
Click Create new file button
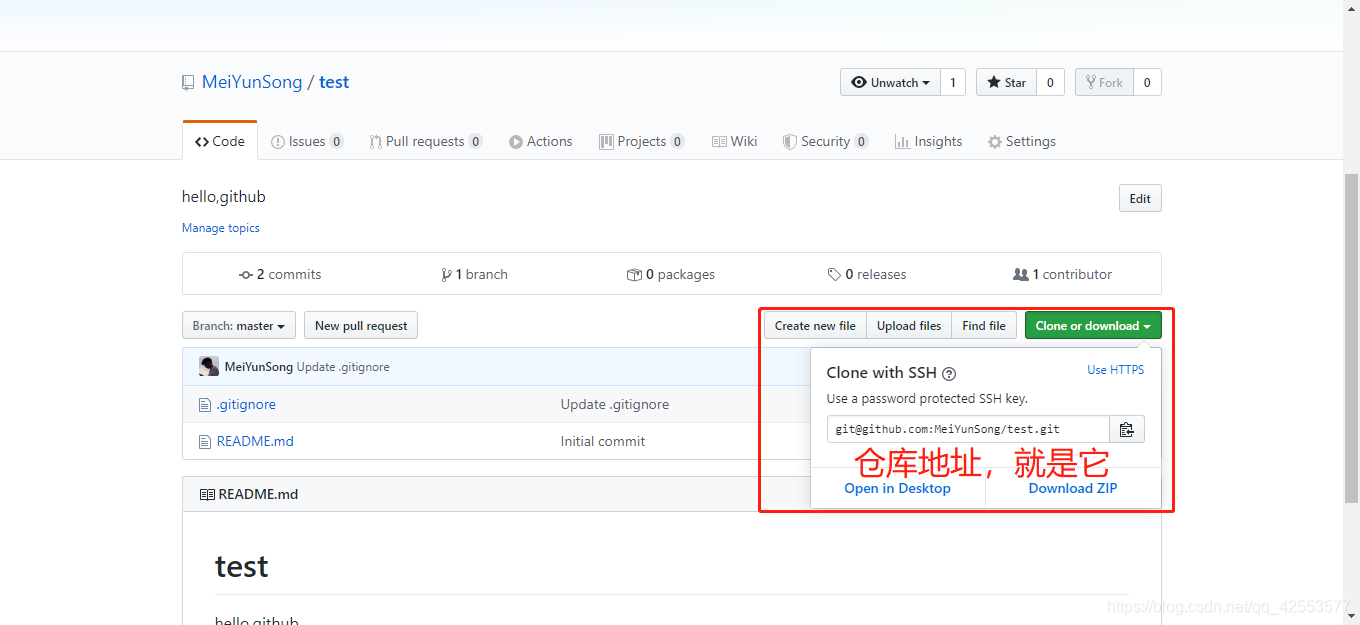pyautogui.click(x=815, y=325)
